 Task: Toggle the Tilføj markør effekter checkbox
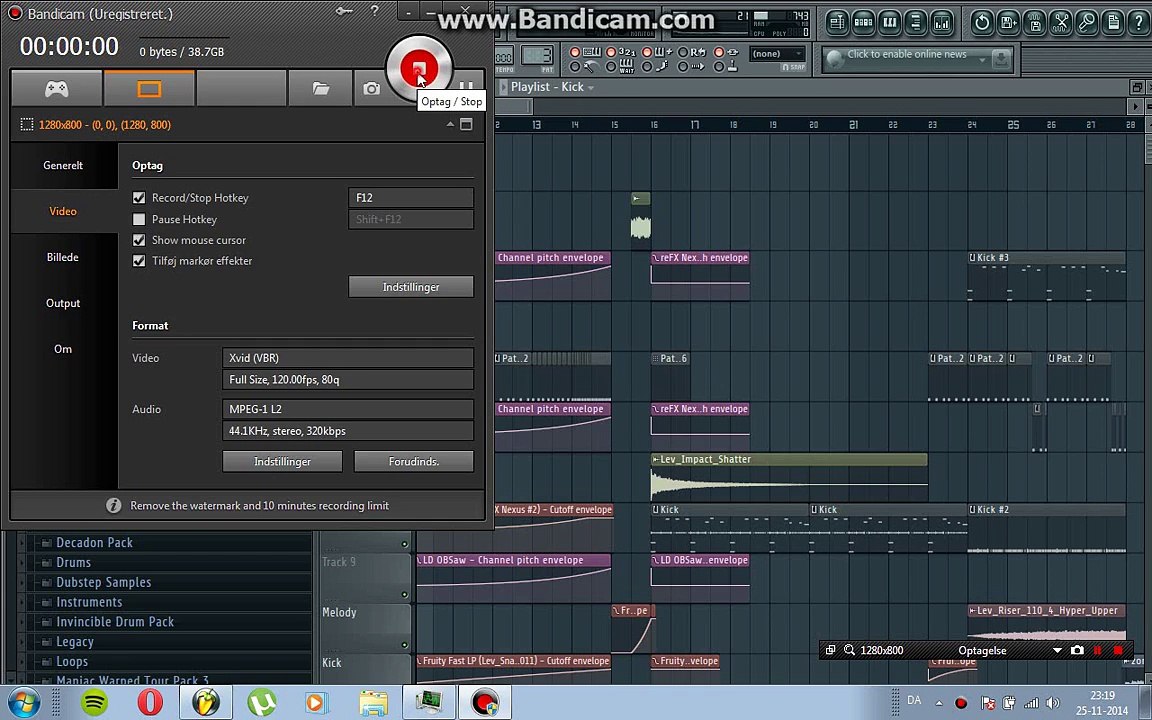(x=139, y=261)
